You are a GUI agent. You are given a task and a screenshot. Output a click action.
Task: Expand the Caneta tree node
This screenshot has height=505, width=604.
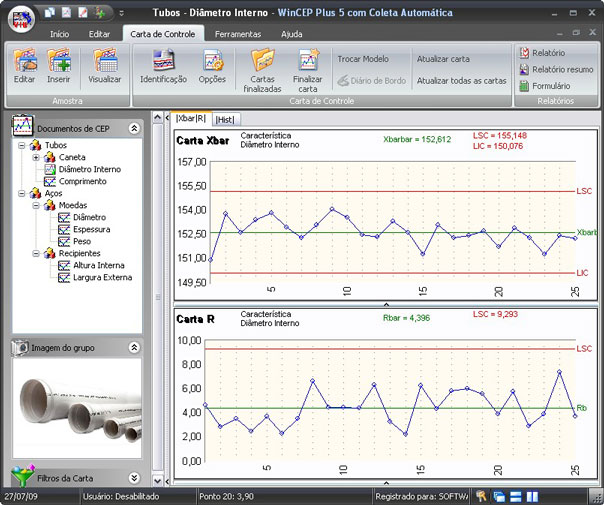36,157
